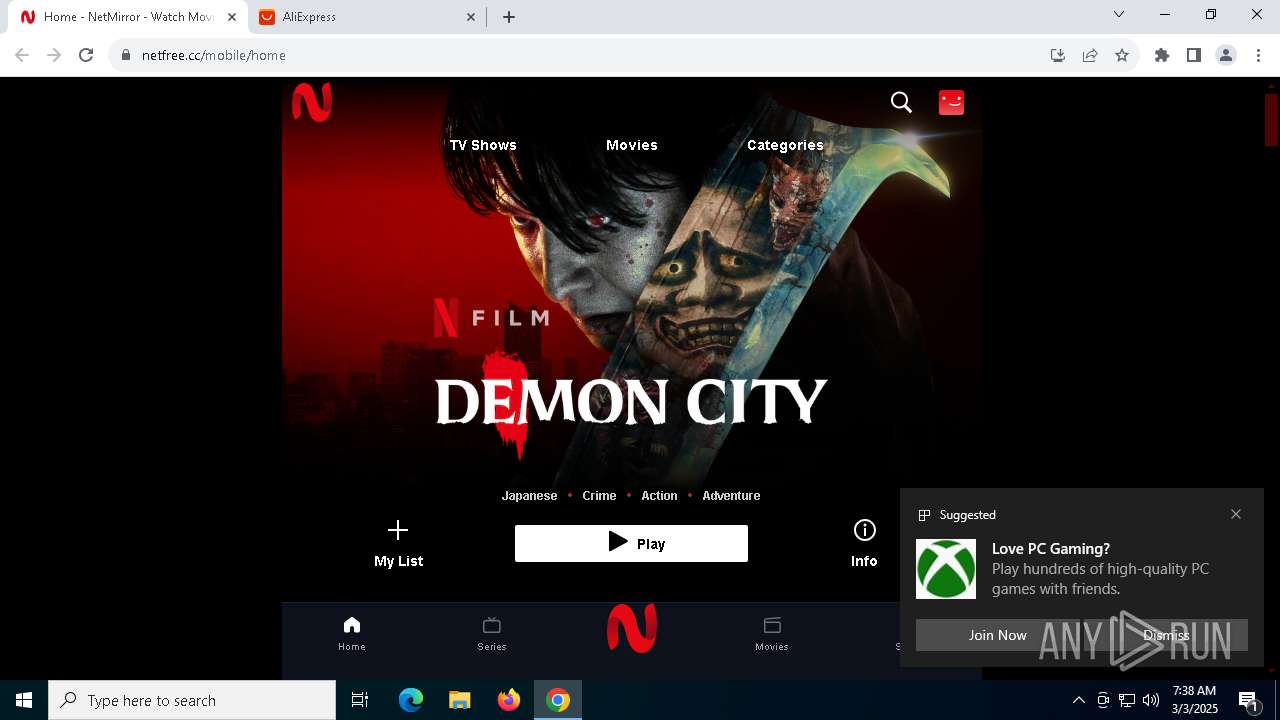Click the Chrome icon on taskbar

coord(558,700)
